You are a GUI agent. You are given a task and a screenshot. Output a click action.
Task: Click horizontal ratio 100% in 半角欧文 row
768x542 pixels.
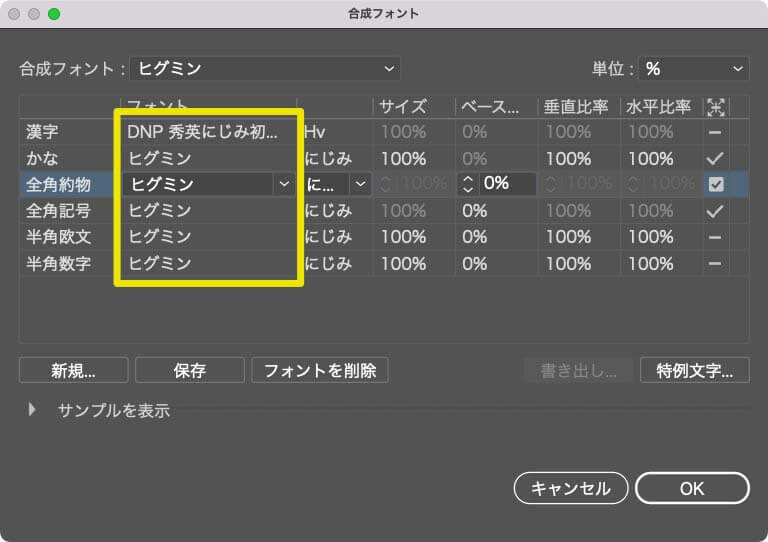point(650,237)
